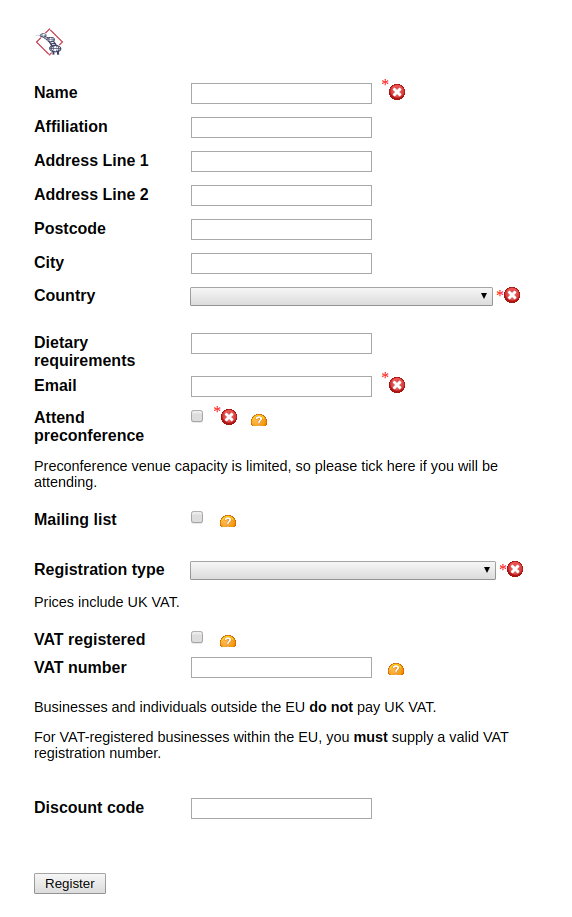Image resolution: width=572 pixels, height=917 pixels.
Task: Click the Dietary requirements field
Action: [x=281, y=343]
